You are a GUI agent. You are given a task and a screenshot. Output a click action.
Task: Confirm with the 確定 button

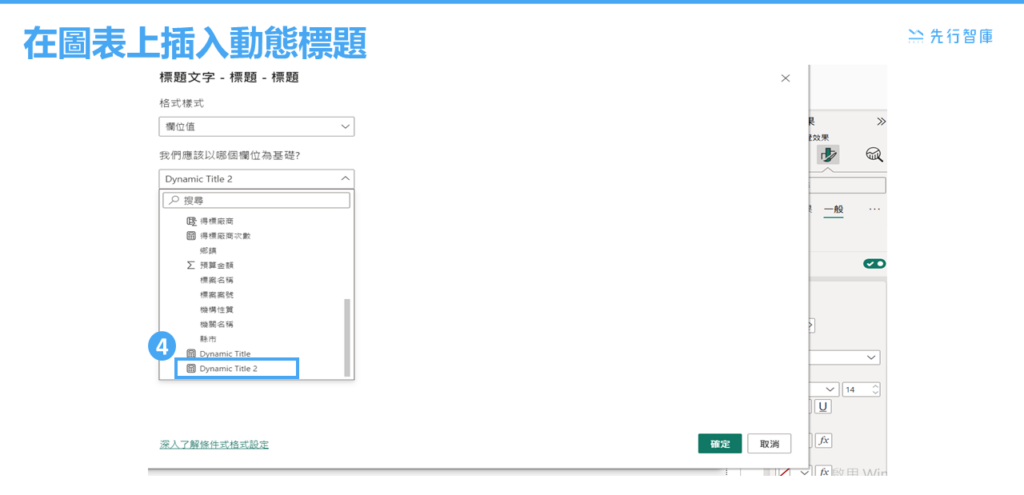720,443
